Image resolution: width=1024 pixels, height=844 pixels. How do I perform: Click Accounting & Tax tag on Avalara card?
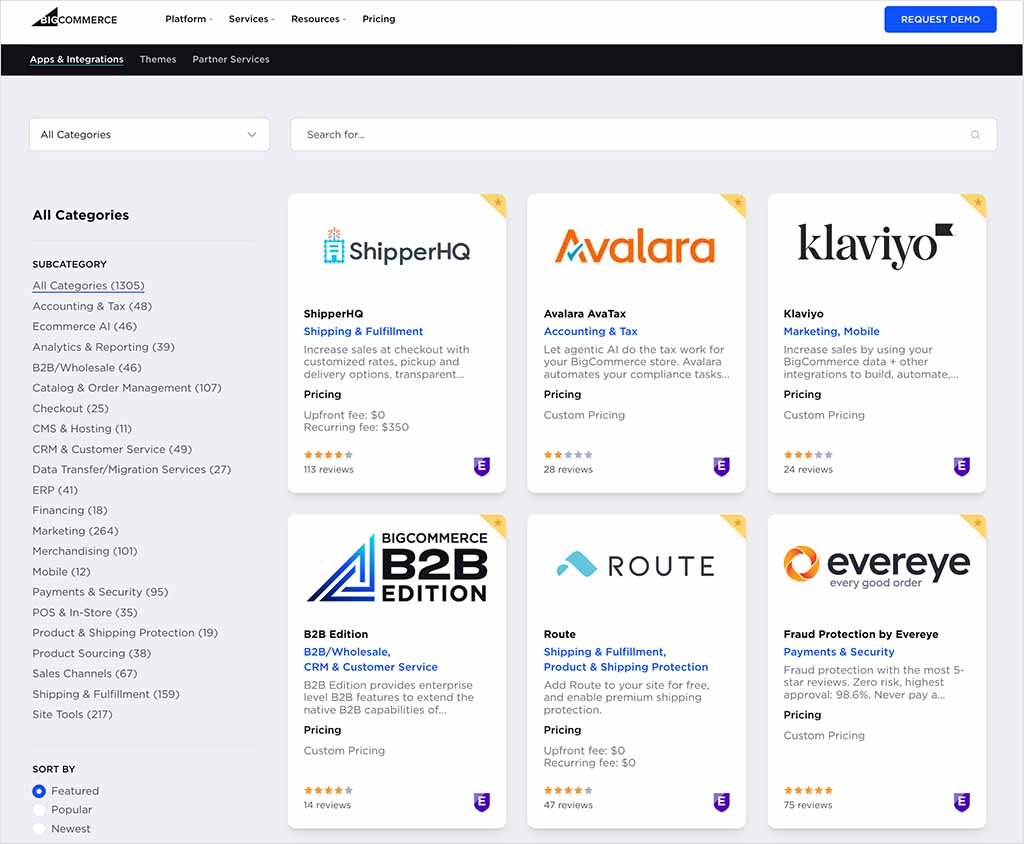(590, 331)
